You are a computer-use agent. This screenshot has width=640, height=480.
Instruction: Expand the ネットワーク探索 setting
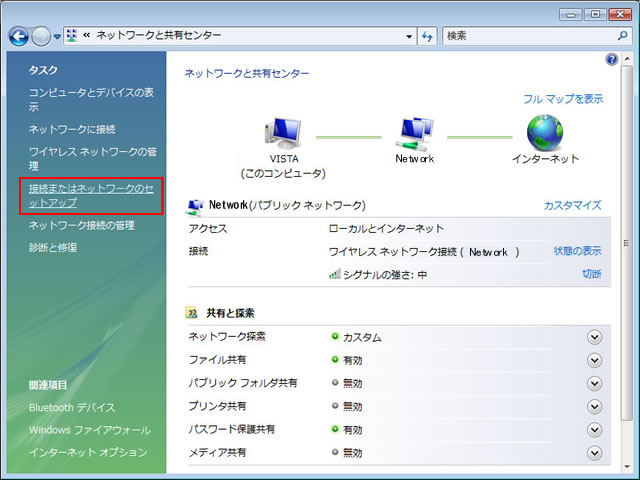595,337
